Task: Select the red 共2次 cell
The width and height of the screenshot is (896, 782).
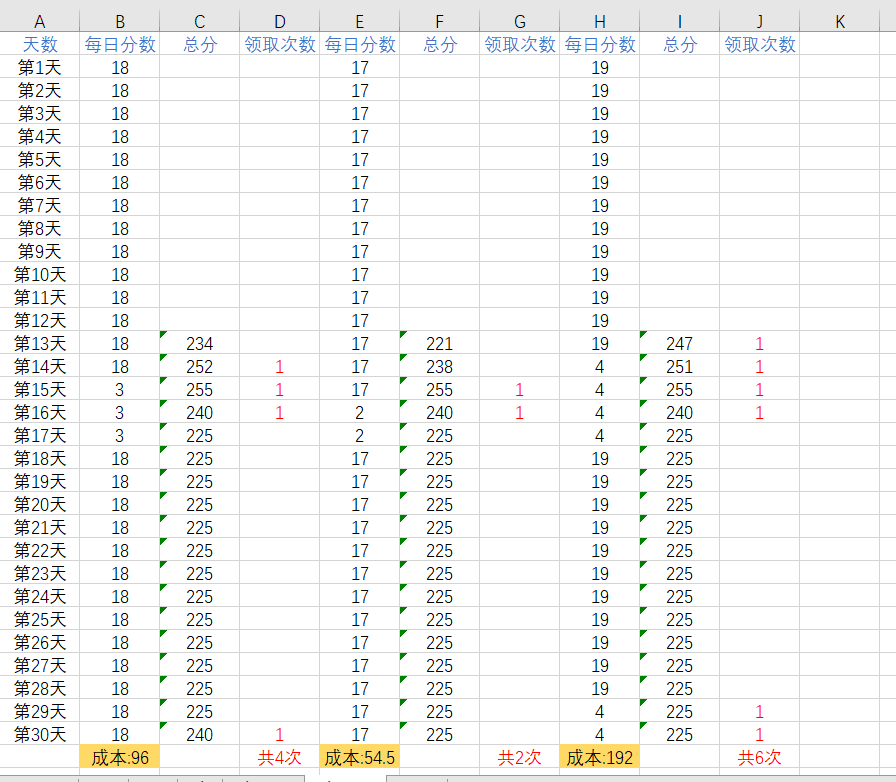Action: (520, 757)
